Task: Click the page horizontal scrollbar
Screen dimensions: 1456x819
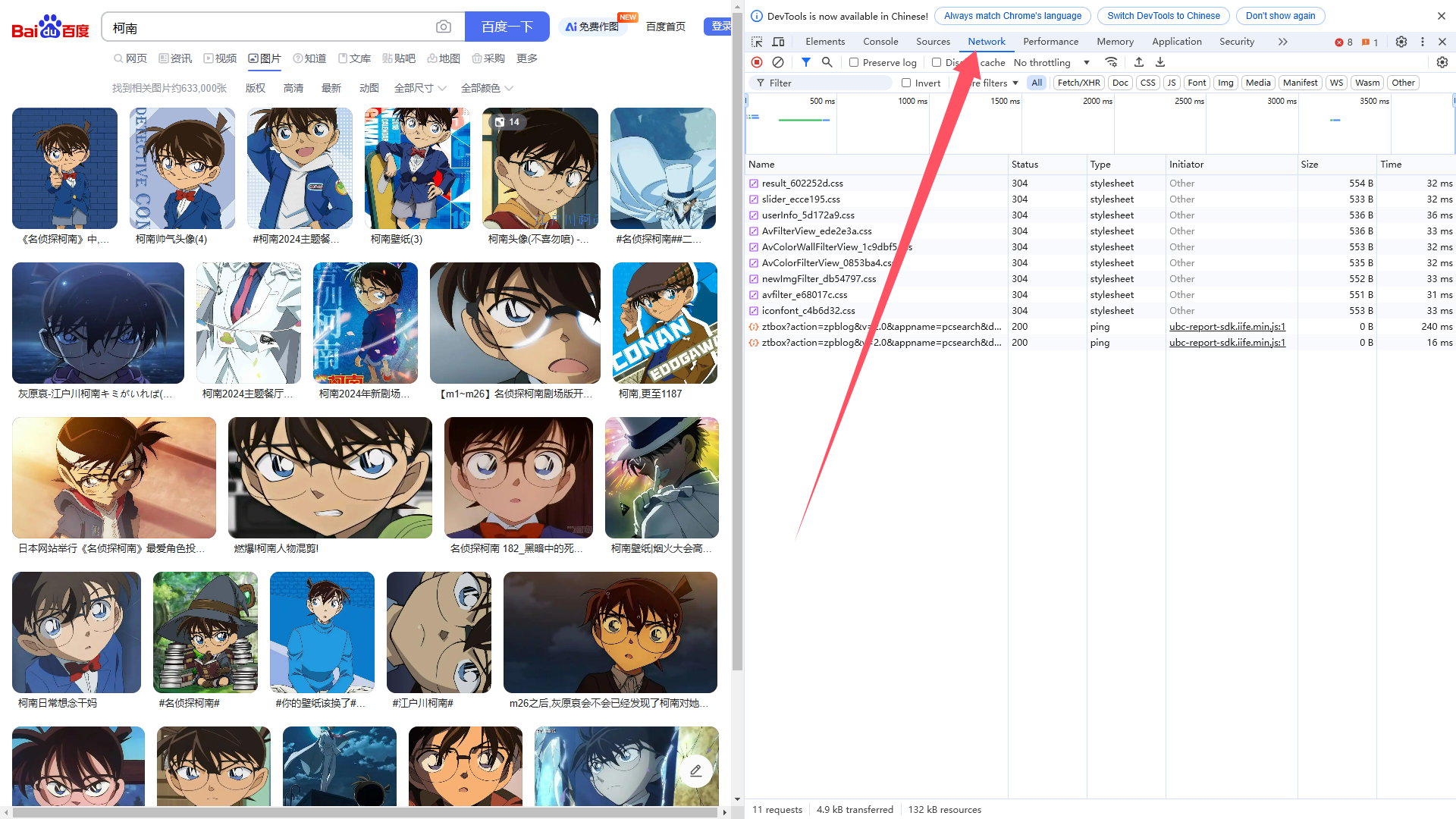Action: 364,812
